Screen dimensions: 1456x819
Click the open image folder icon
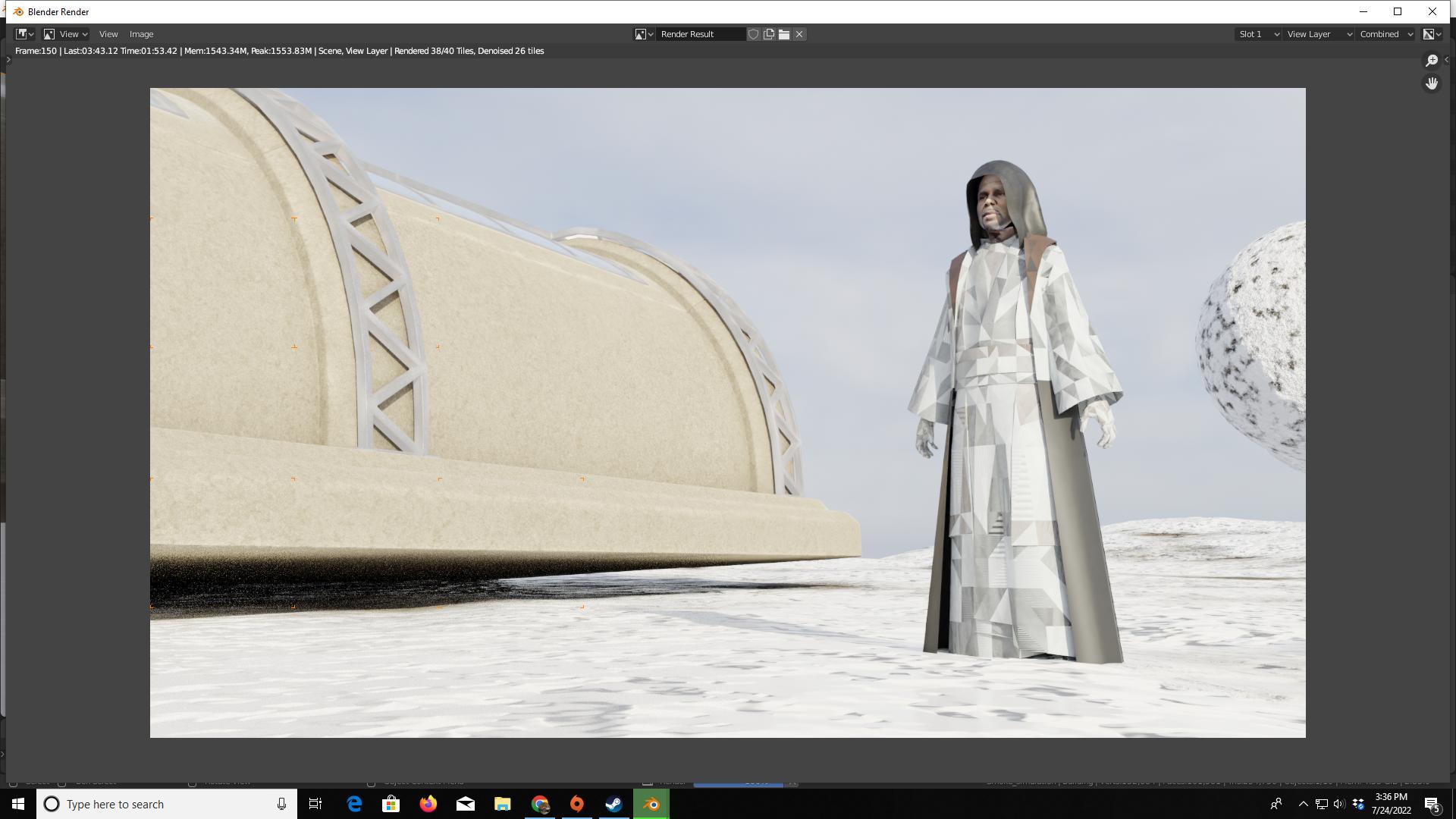pyautogui.click(x=784, y=34)
